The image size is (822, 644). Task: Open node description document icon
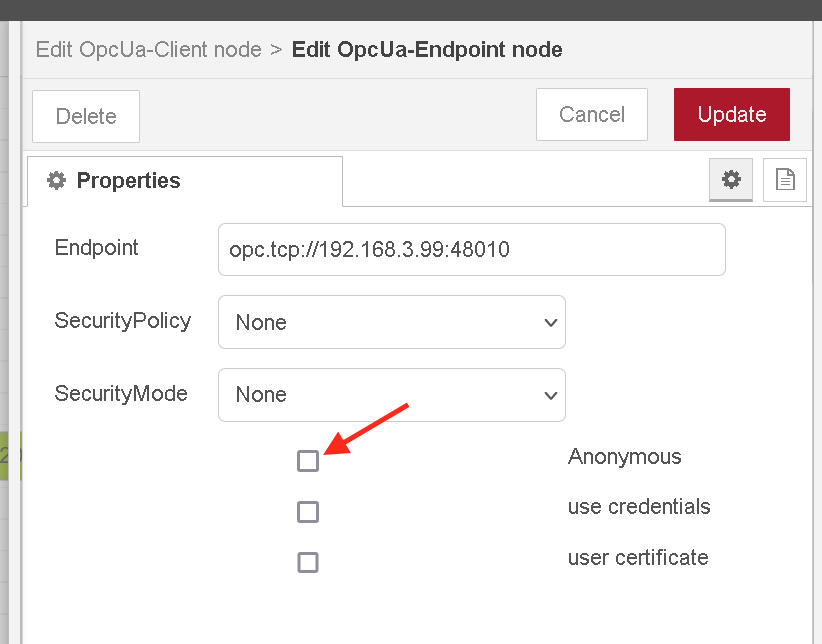click(785, 180)
